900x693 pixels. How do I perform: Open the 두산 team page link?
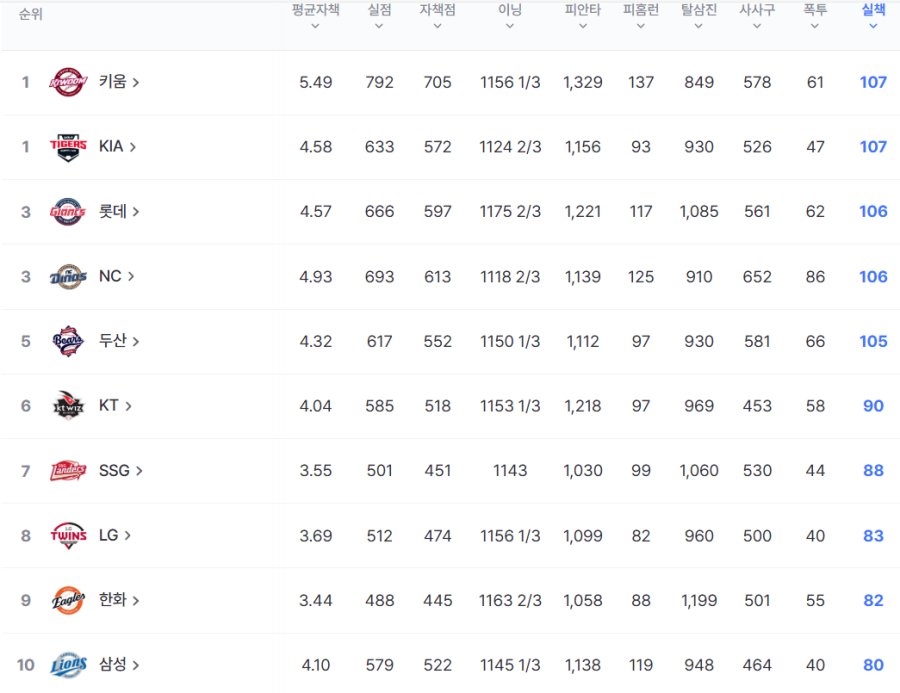point(118,341)
